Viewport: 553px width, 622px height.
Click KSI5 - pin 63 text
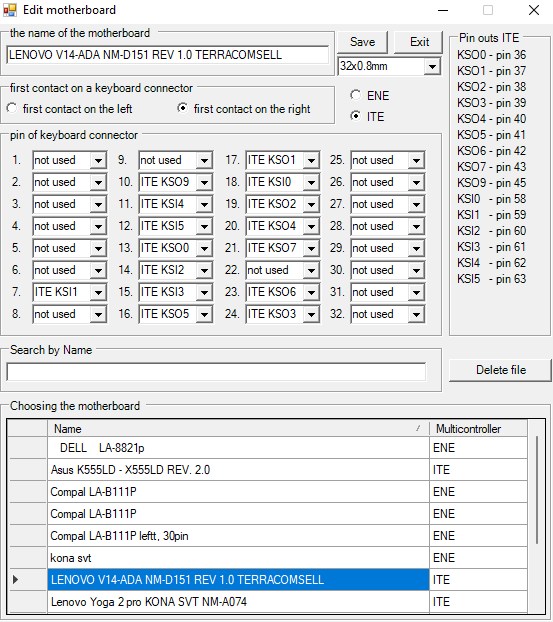pyautogui.click(x=491, y=279)
